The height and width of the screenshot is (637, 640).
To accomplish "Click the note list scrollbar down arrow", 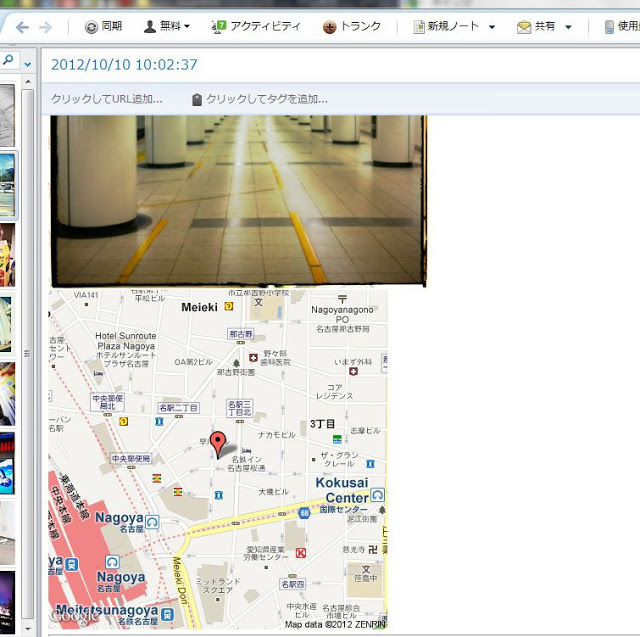I will pos(28,629).
